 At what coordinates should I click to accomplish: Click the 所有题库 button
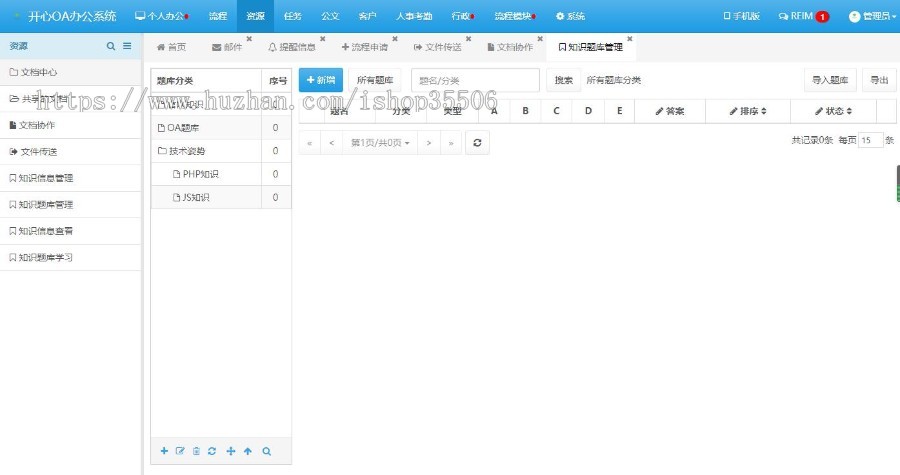pyautogui.click(x=375, y=80)
